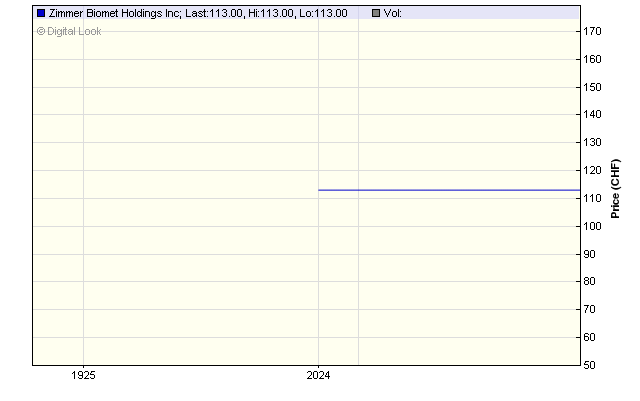
Task: Click the Zimmer Biomet Holdings Inc legend text
Action: click(x=198, y=13)
